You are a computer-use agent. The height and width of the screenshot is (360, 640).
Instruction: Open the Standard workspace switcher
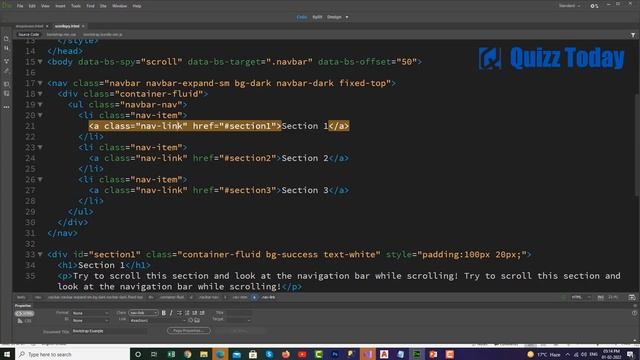click(x=569, y=6)
